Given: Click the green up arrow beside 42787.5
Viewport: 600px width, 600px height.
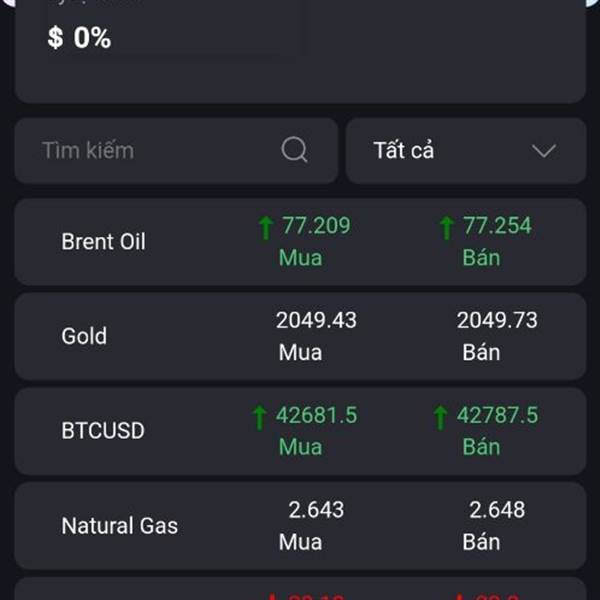Looking at the screenshot, I should click(440, 417).
